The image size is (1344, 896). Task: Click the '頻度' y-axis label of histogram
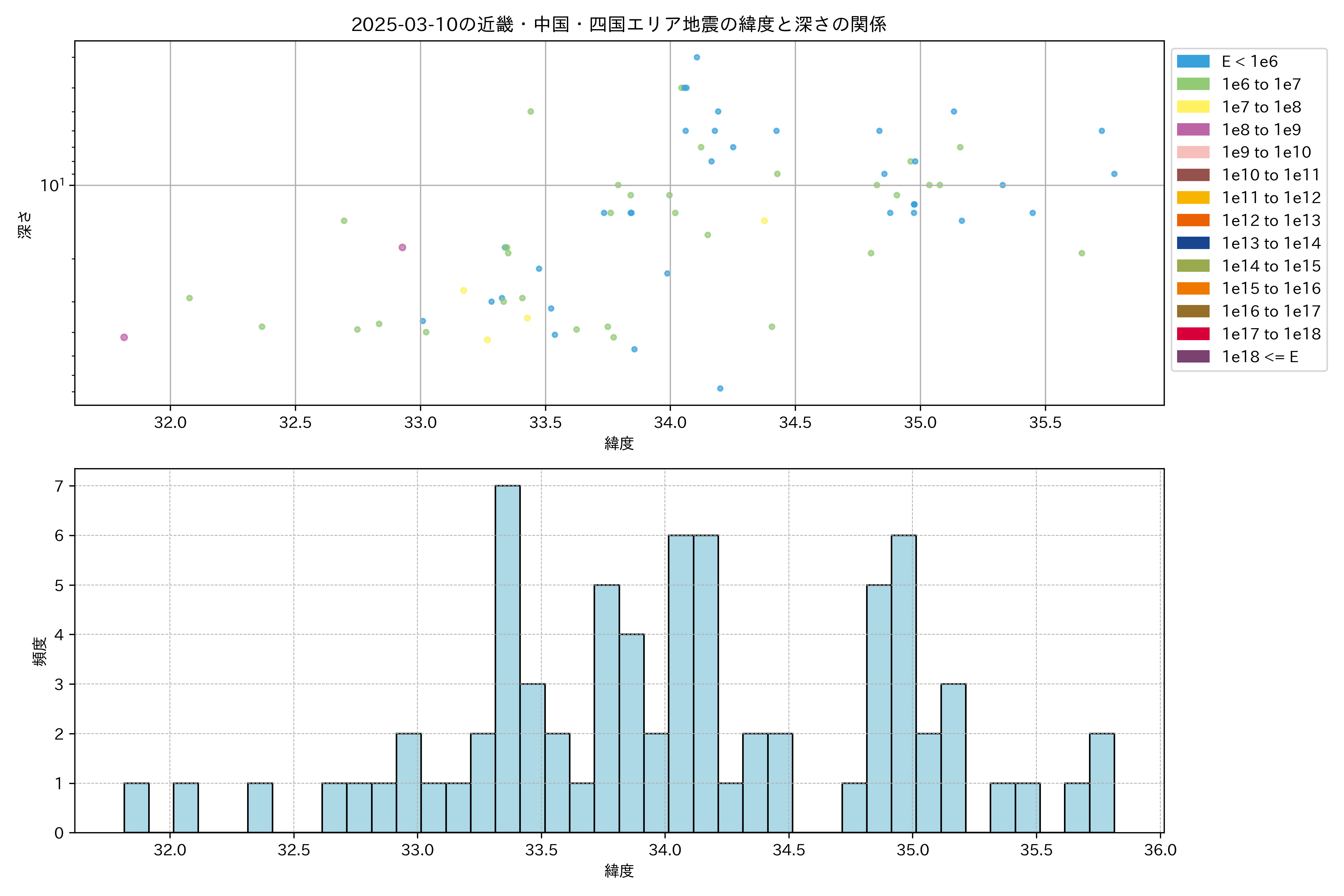pyautogui.click(x=39, y=651)
